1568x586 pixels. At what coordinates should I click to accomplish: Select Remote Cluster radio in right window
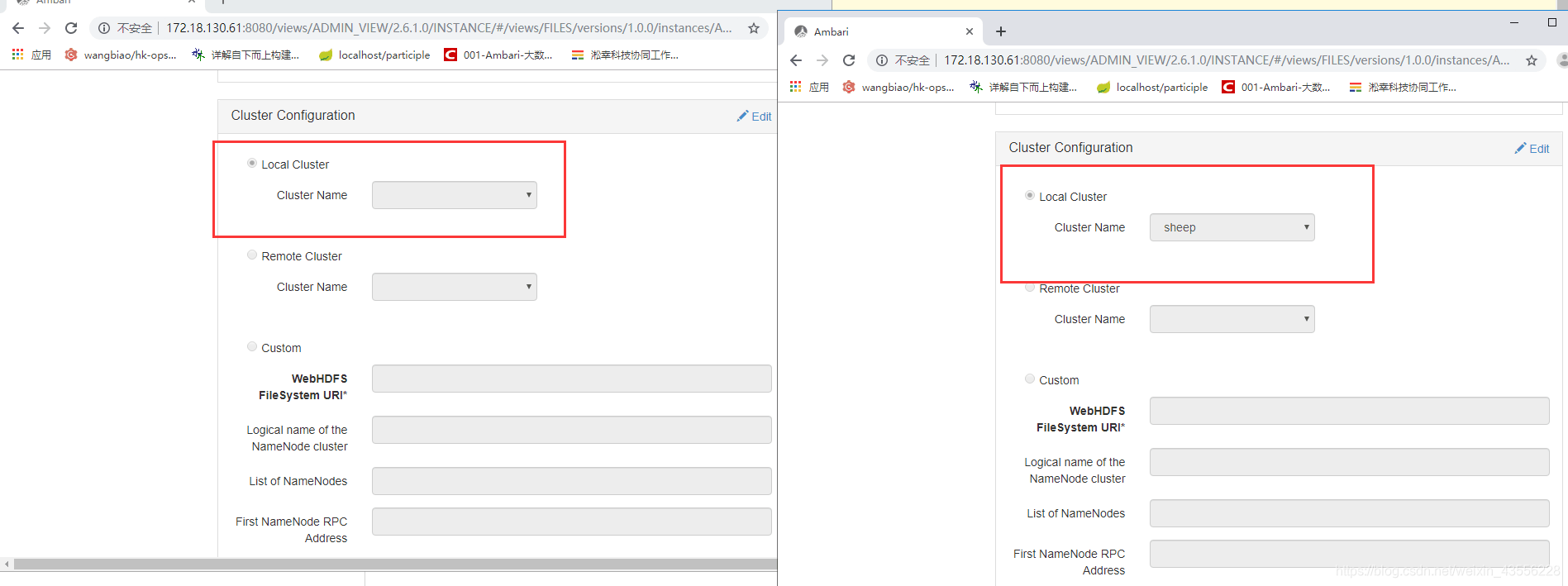[1030, 287]
